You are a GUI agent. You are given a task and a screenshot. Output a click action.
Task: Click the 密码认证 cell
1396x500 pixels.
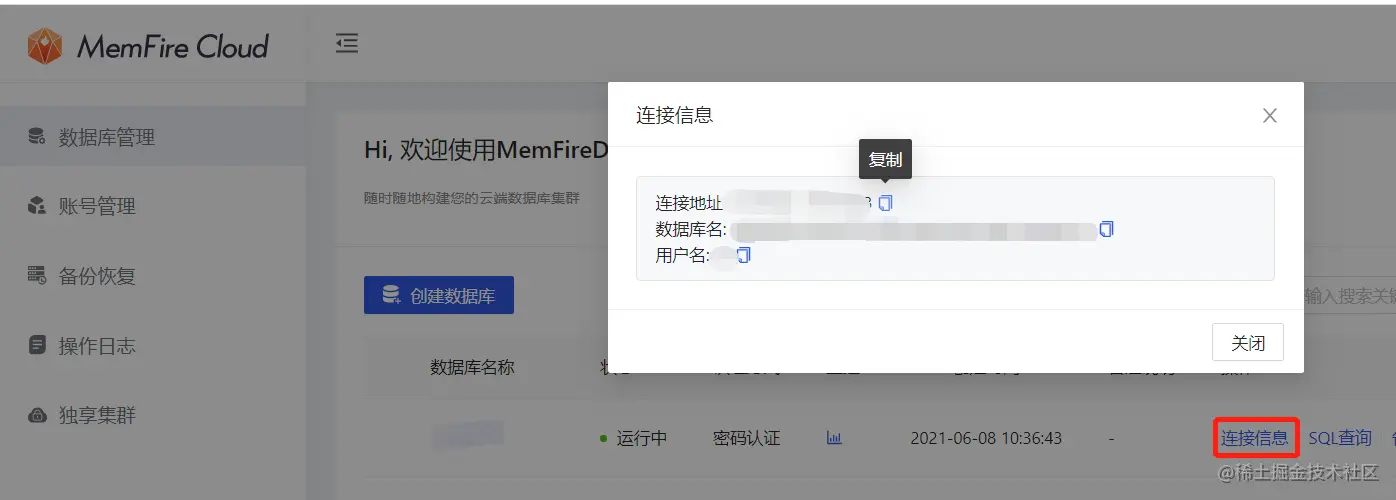pyautogui.click(x=746, y=438)
